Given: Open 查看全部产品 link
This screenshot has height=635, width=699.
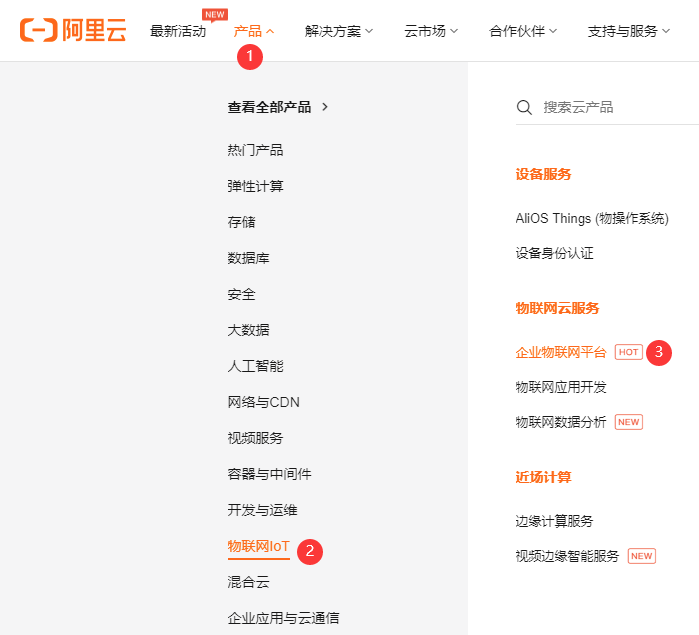Looking at the screenshot, I should click(269, 107).
